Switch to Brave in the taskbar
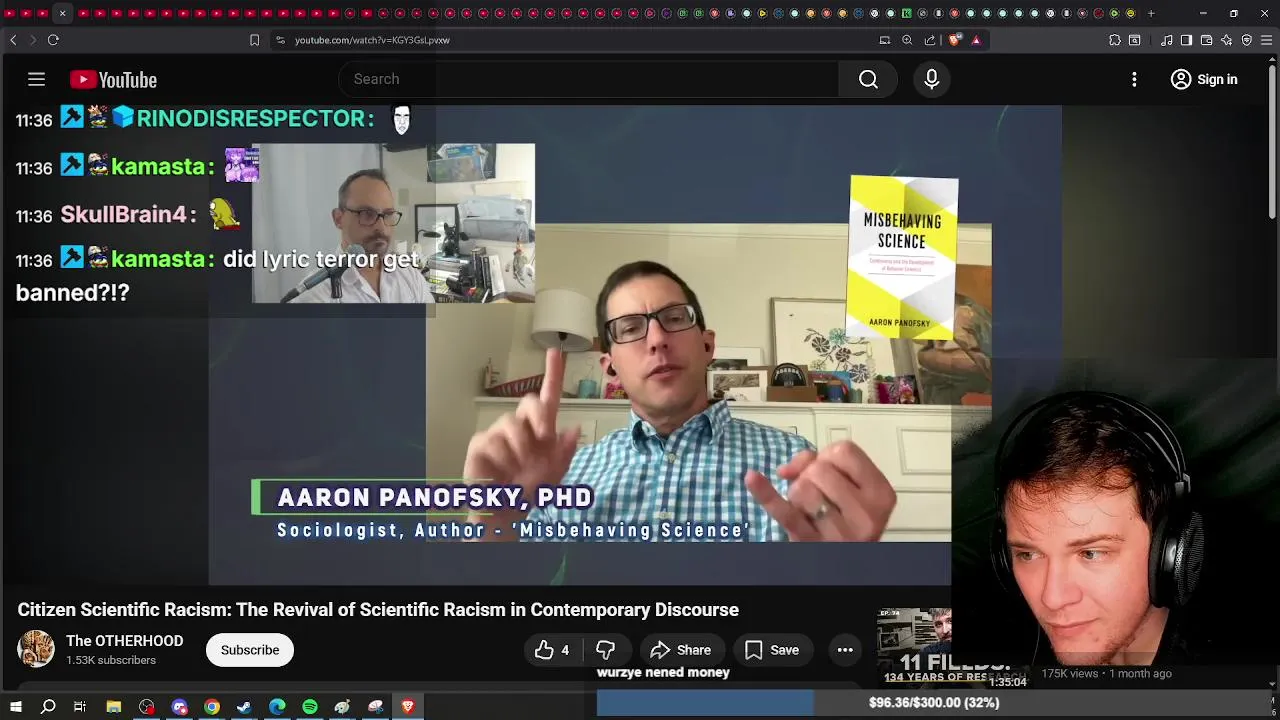1280x720 pixels. [x=408, y=707]
